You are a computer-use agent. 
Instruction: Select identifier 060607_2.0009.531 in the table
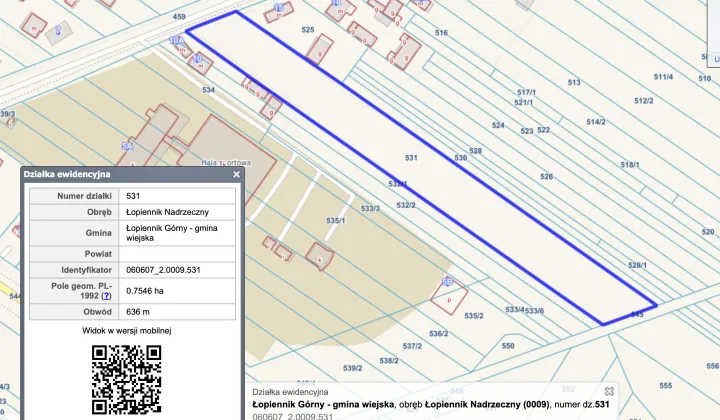tap(163, 270)
